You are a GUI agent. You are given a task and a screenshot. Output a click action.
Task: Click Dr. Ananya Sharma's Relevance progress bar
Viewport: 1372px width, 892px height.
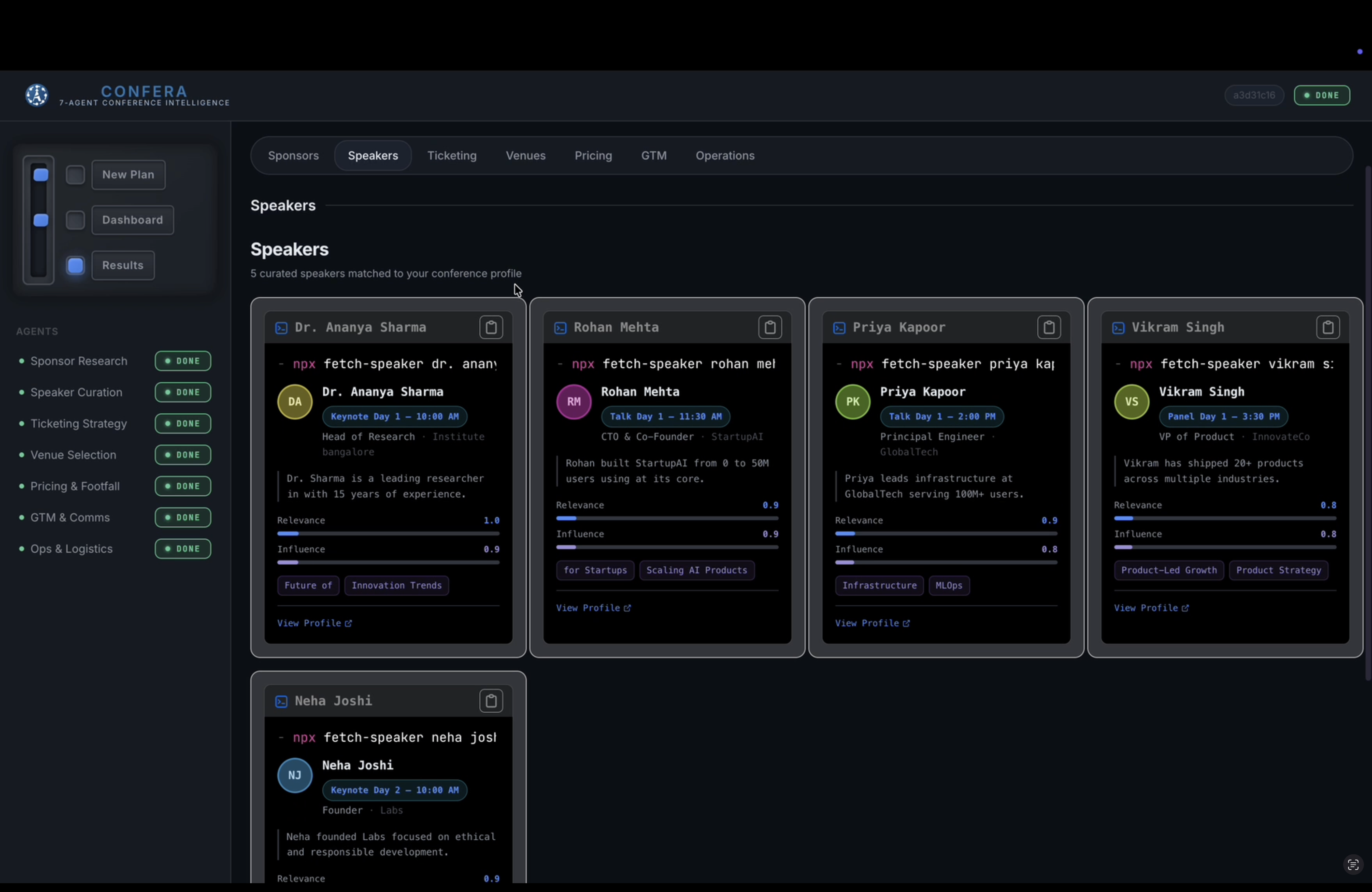388,533
